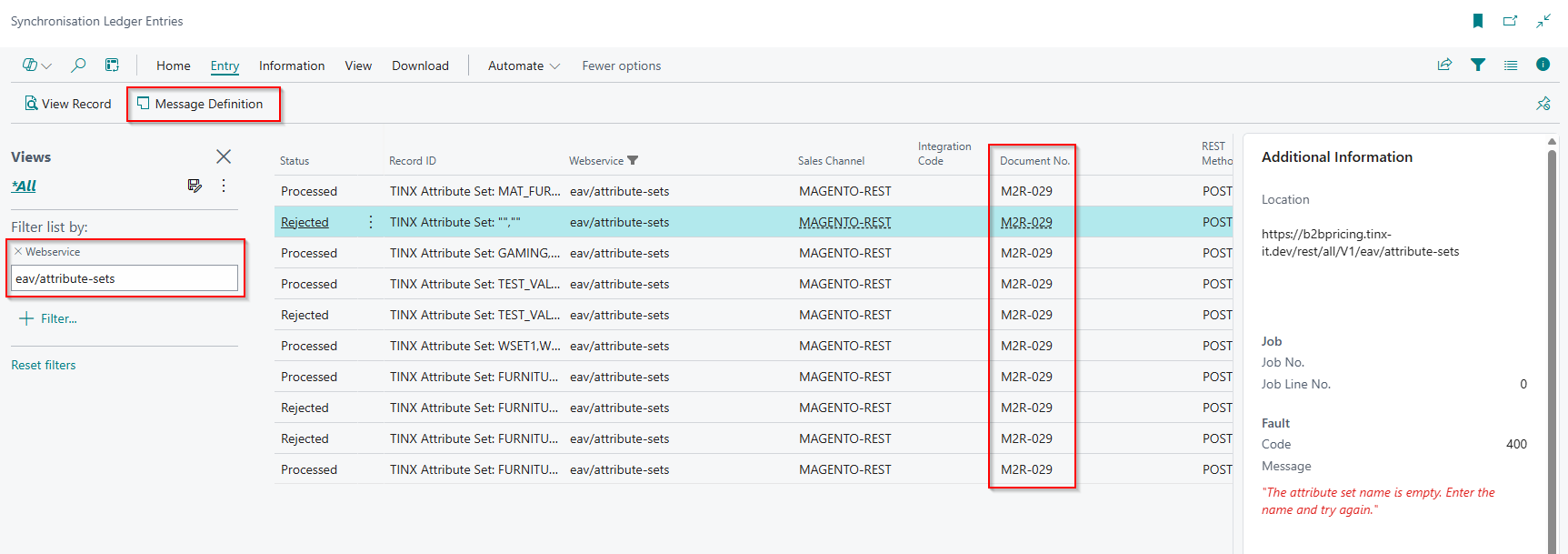Select the *All view link
The image size is (1568, 554).
(24, 186)
